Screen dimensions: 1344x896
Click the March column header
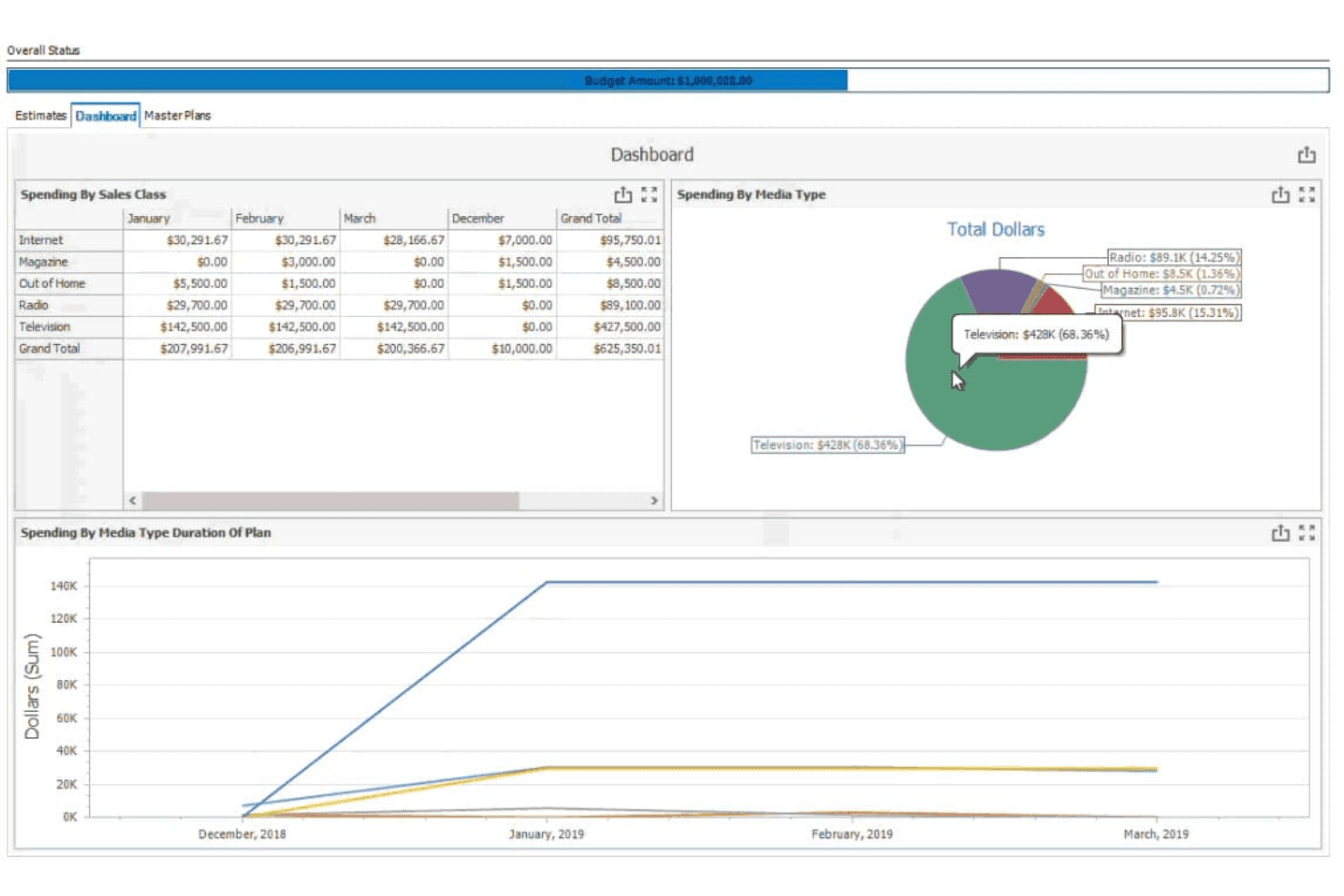click(394, 219)
